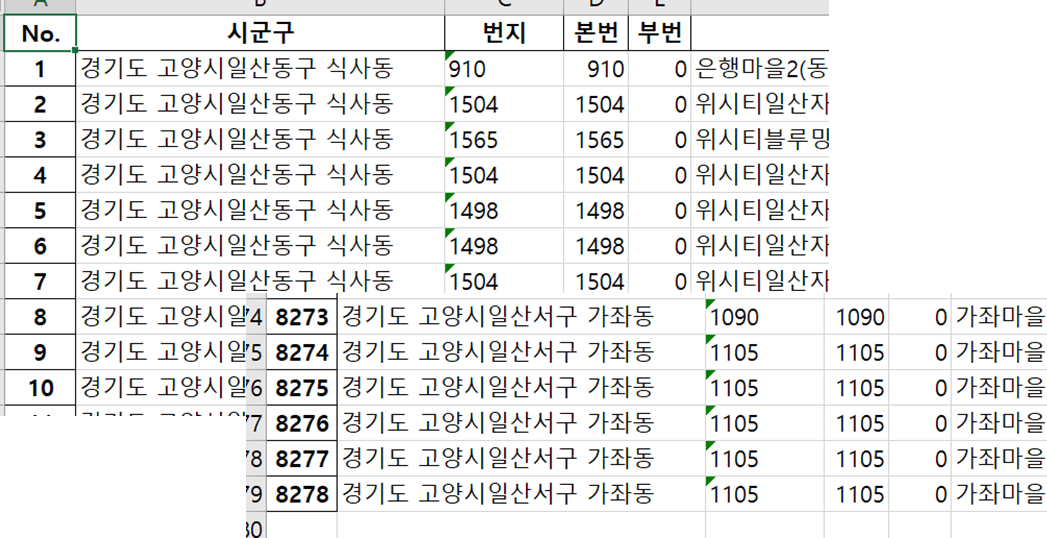The width and height of the screenshot is (1047, 538).
Task: Click the '가좌마을' cell in row 8276
Action: coord(1000,423)
